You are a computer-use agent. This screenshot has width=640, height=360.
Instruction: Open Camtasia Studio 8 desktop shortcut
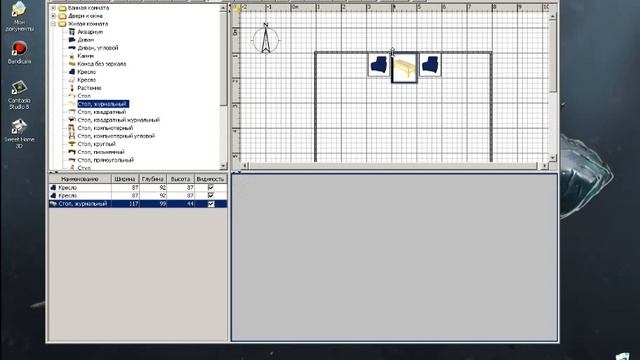[19, 95]
